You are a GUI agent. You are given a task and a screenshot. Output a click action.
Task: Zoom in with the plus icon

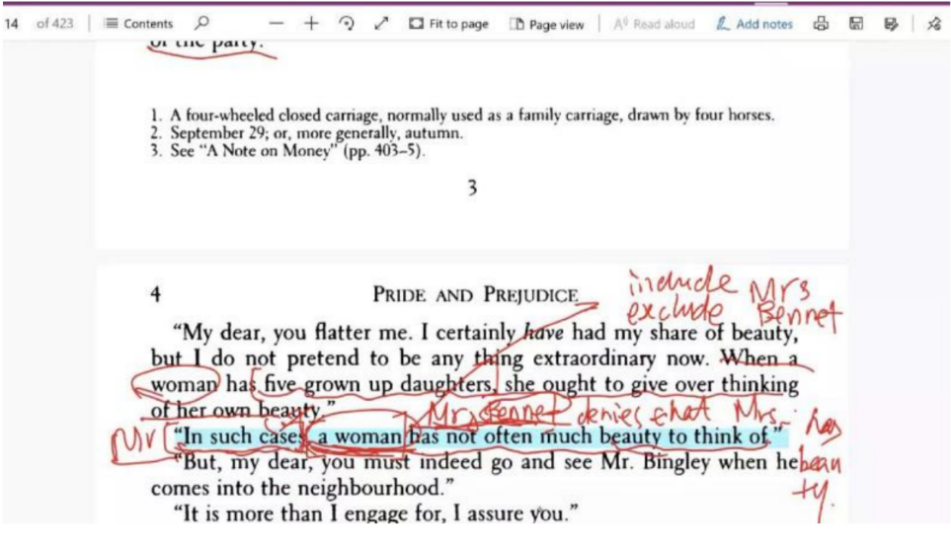tap(311, 24)
